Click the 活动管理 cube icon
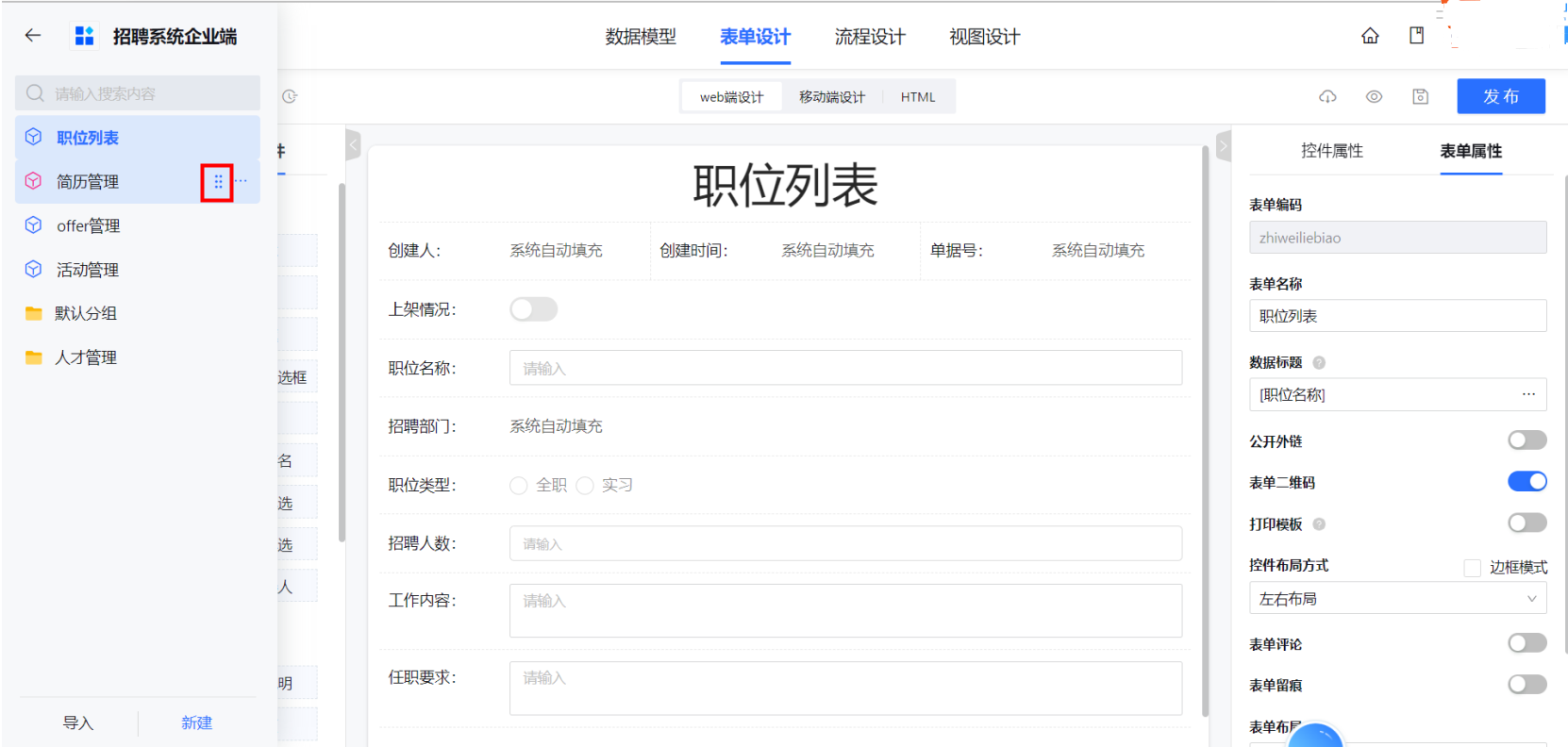Viewport: 1568px width, 747px height. pos(33,269)
